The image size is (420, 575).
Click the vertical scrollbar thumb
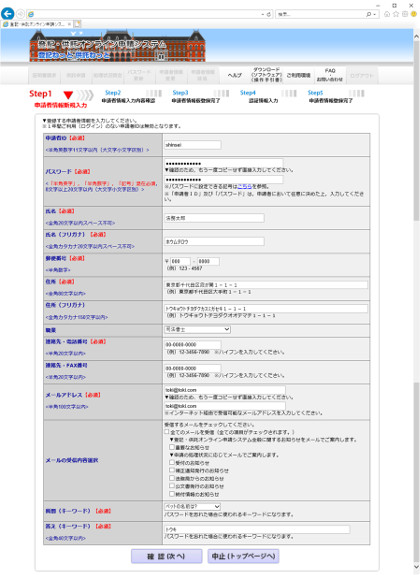[x=416, y=130]
